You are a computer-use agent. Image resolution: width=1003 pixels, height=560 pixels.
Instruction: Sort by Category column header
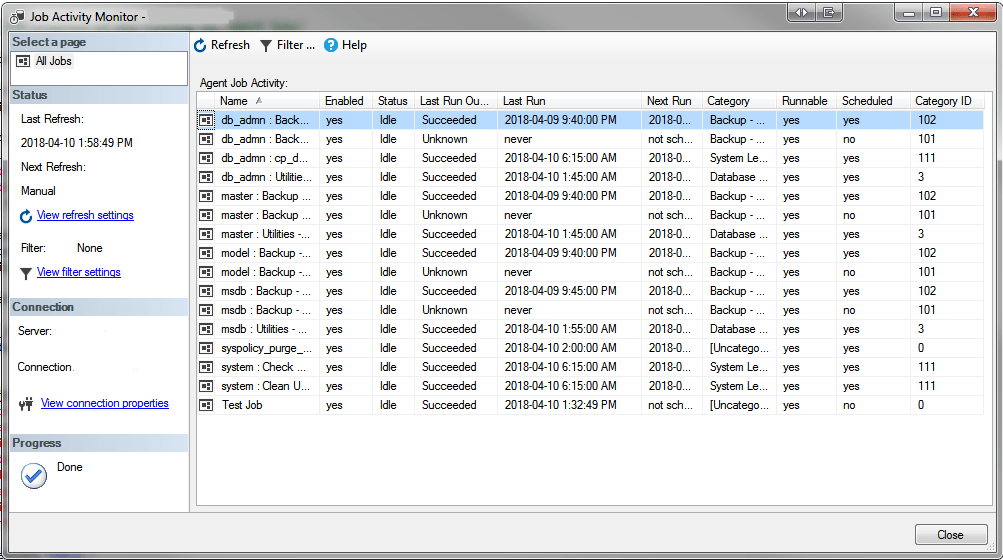pyautogui.click(x=739, y=101)
